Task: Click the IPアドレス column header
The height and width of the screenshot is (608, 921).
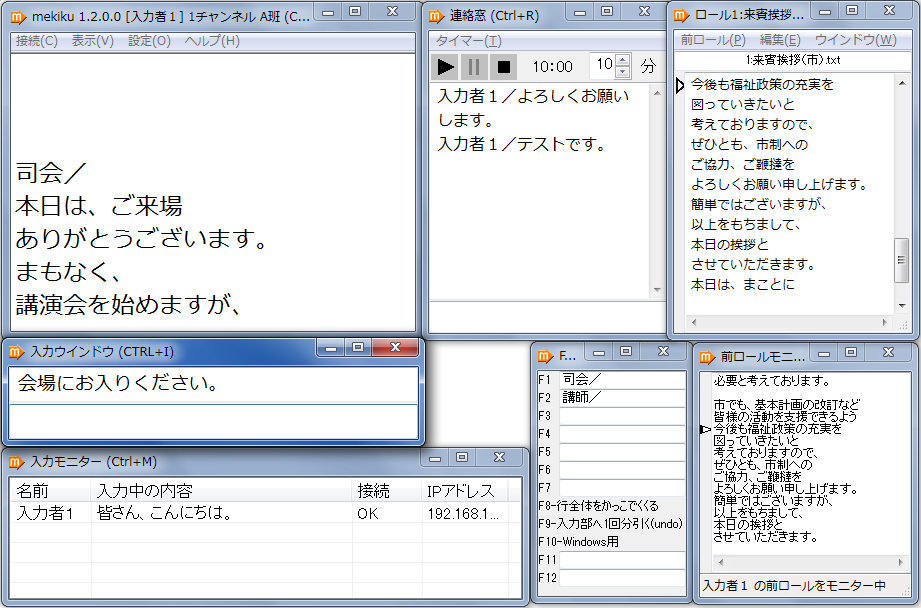Action: pyautogui.click(x=460, y=491)
